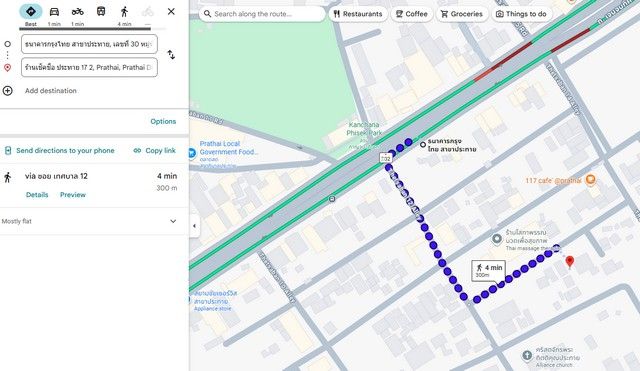Viewport: 640px width, 371px height.
Task: Swap start and destination points
Action: pyautogui.click(x=171, y=55)
